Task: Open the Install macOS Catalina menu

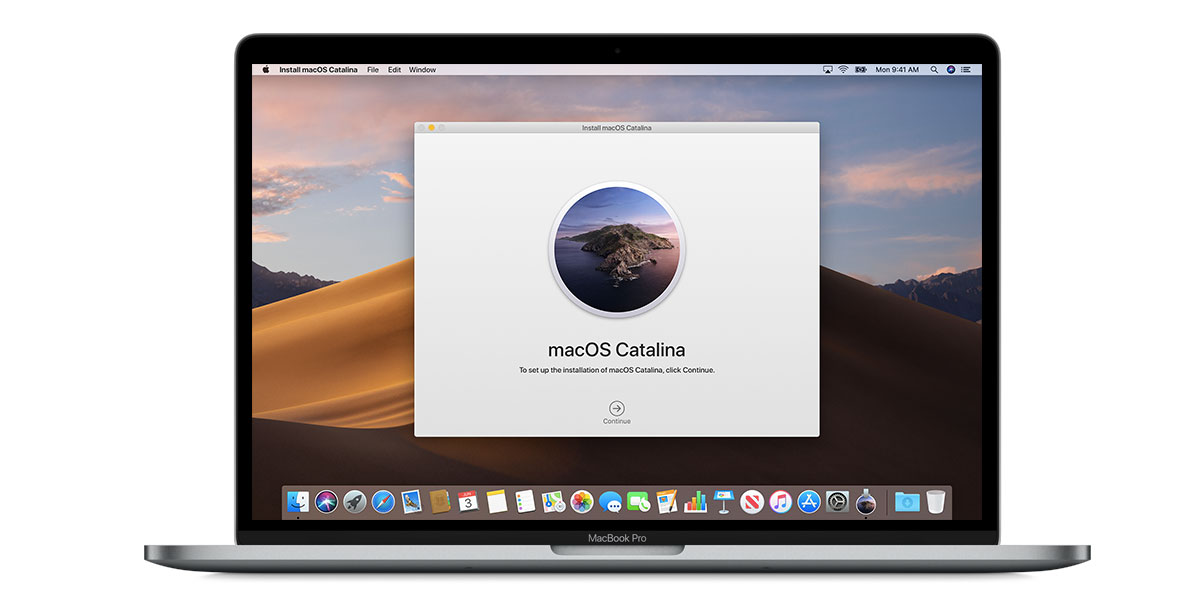Action: pyautogui.click(x=318, y=70)
